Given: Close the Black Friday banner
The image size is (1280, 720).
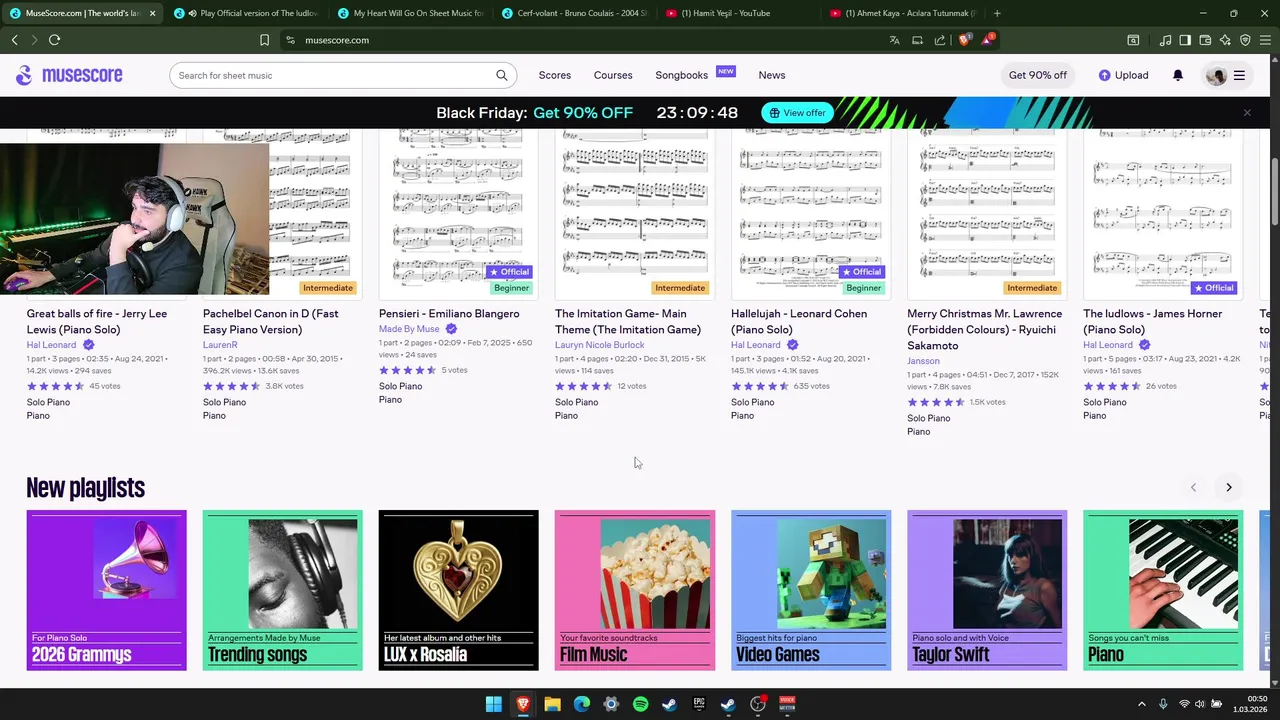Looking at the screenshot, I should [1247, 113].
